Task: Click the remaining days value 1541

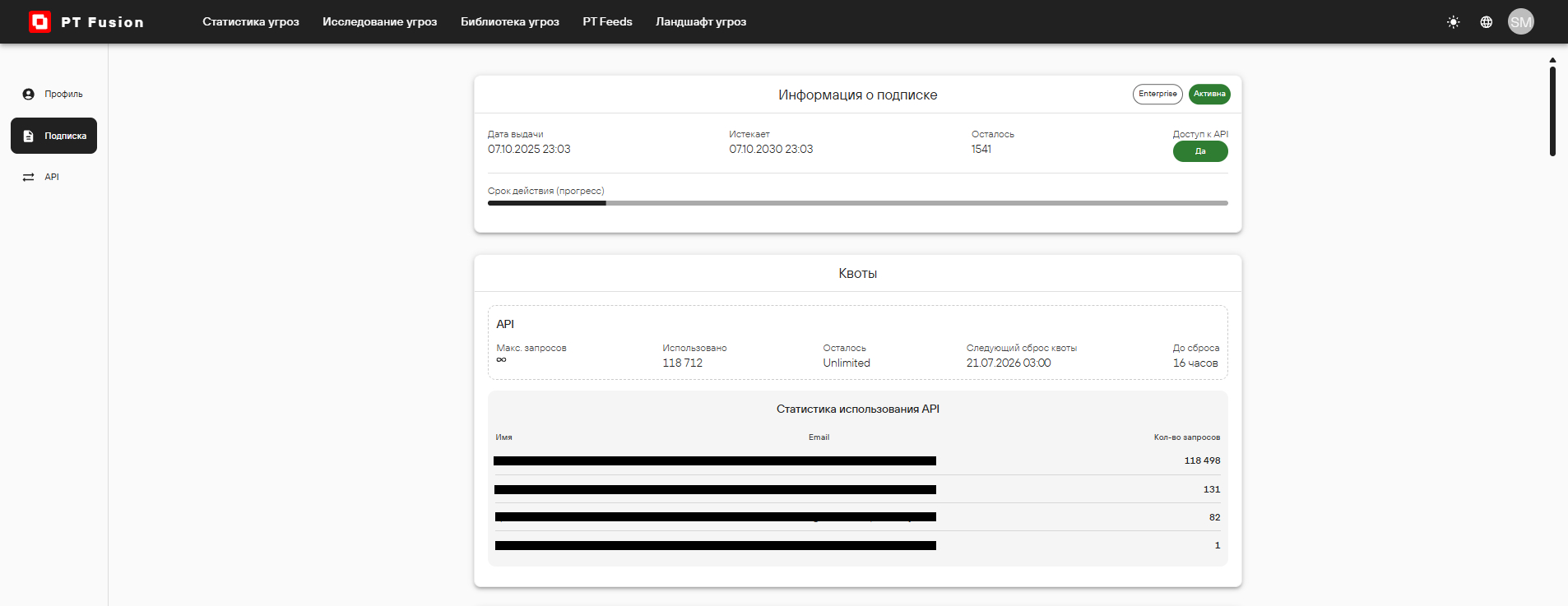Action: coord(981,149)
